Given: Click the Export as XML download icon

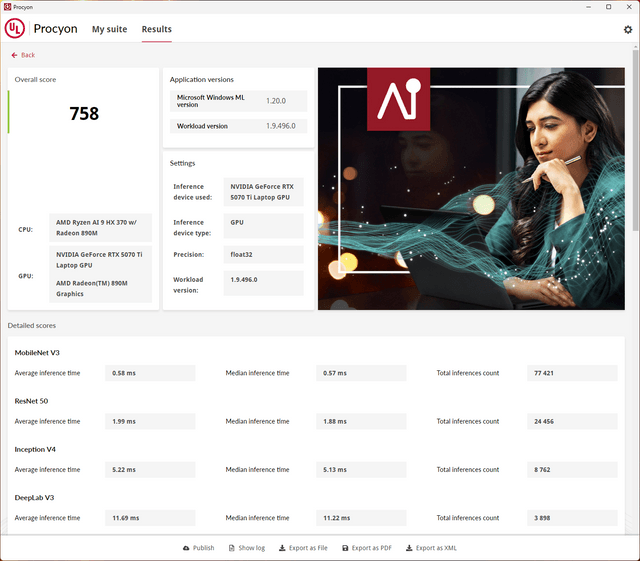Looking at the screenshot, I should coord(409,548).
